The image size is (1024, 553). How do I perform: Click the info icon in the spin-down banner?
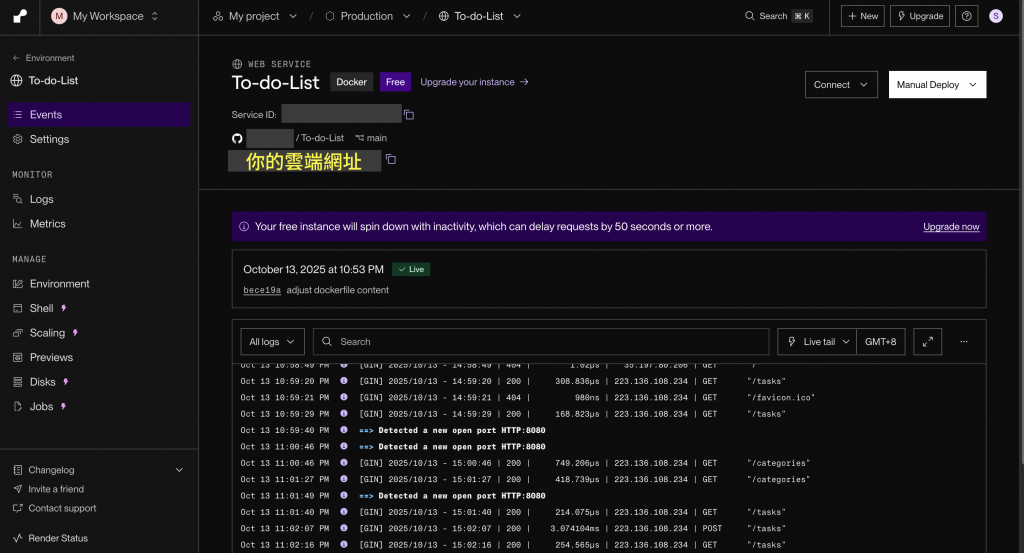[x=244, y=227]
